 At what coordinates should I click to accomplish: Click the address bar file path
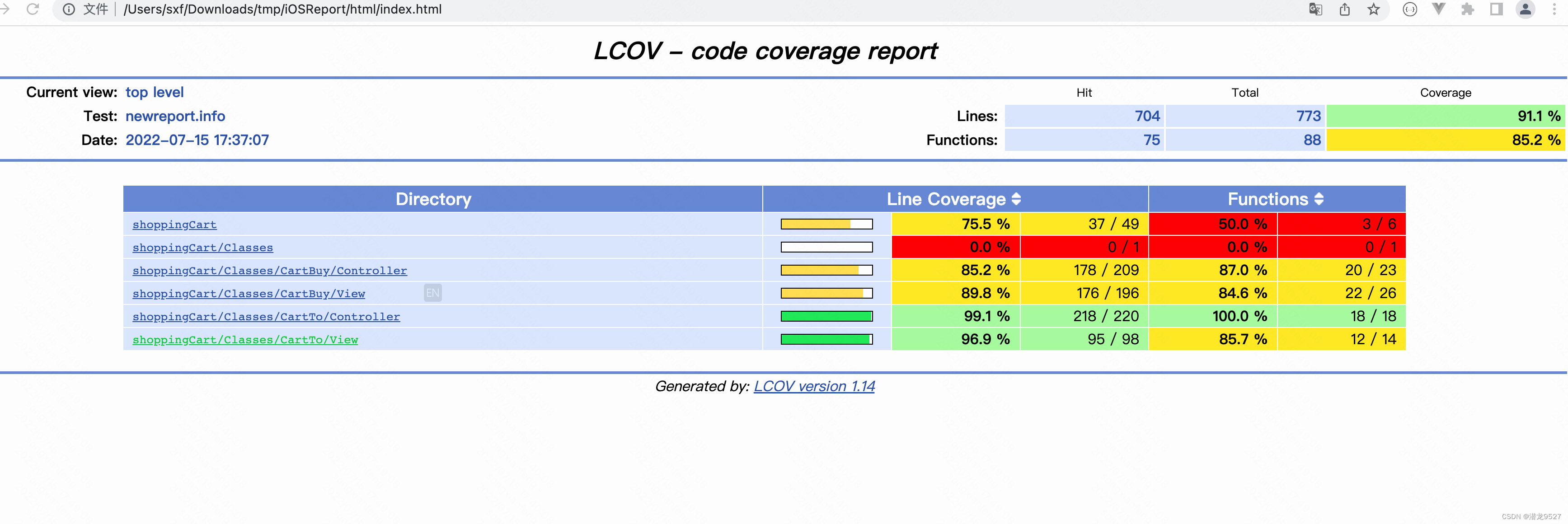pos(282,9)
